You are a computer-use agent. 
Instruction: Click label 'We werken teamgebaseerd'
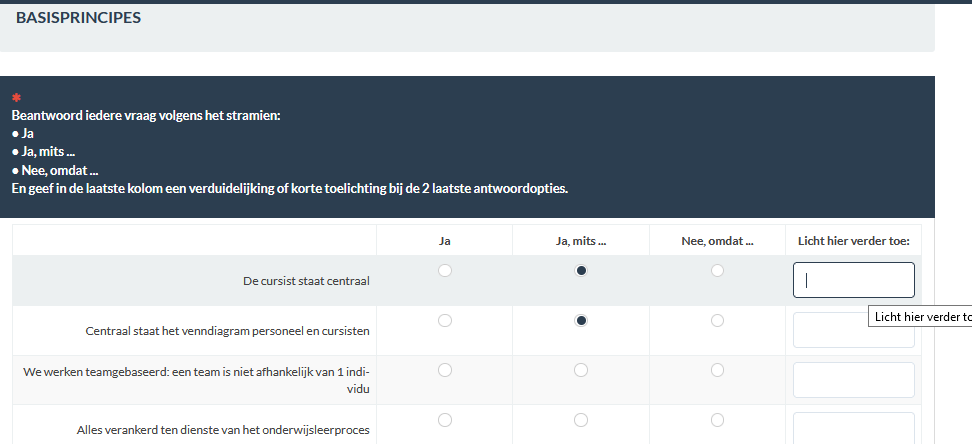click(x=196, y=380)
